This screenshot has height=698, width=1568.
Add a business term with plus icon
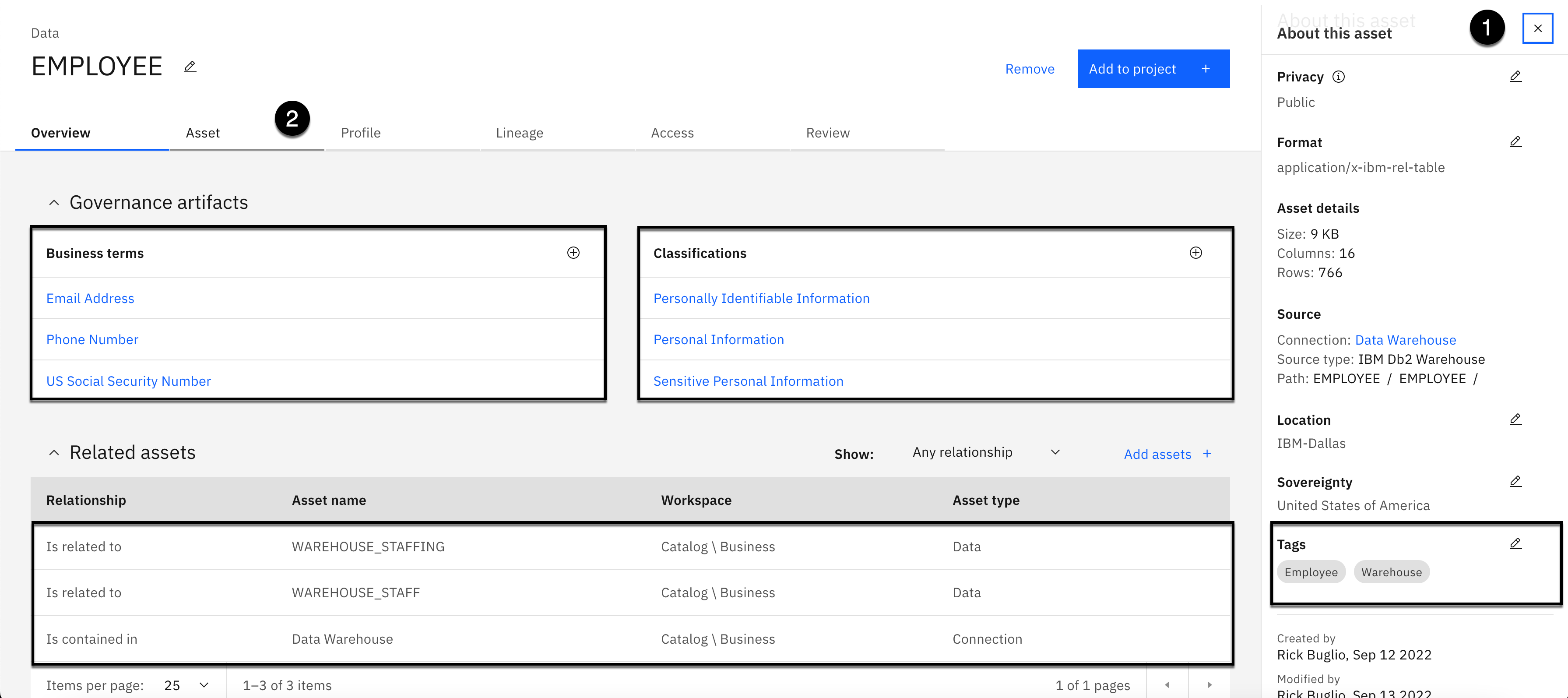(573, 253)
